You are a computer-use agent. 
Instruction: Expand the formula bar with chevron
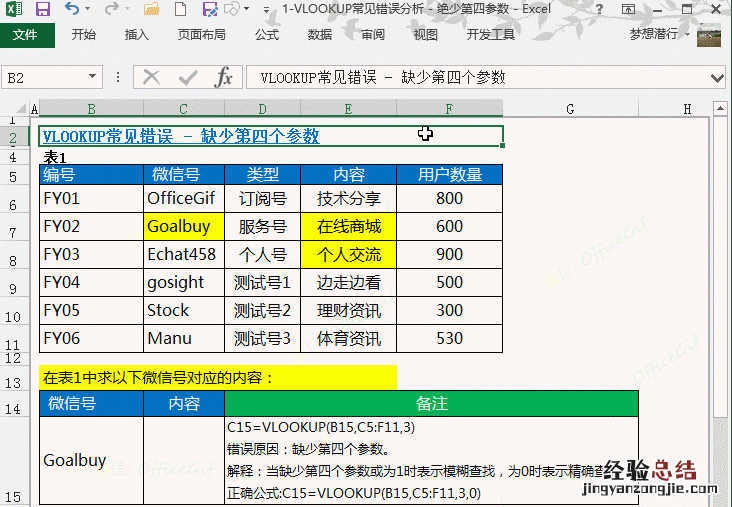tap(716, 77)
